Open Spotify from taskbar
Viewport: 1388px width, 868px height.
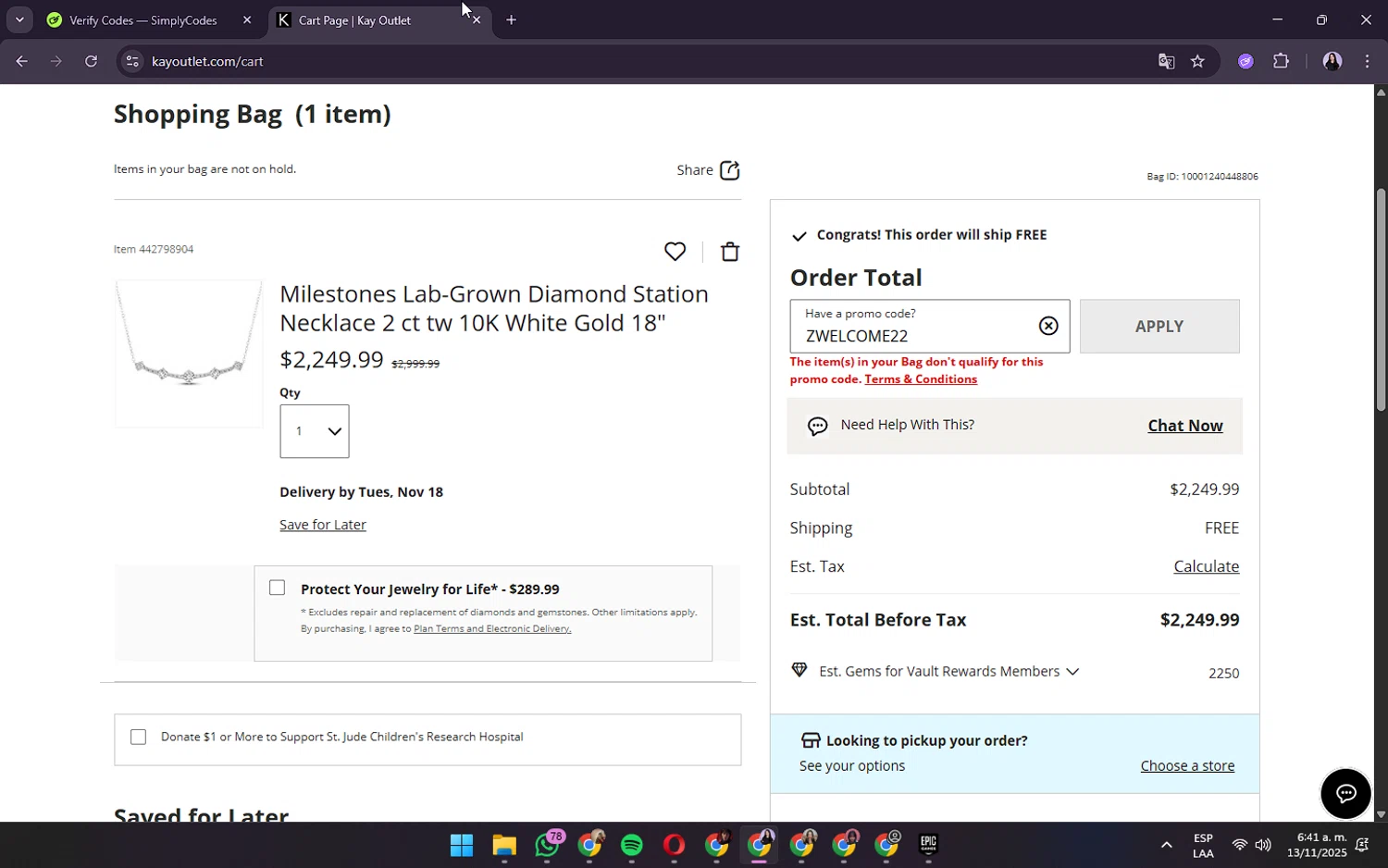pyautogui.click(x=631, y=845)
